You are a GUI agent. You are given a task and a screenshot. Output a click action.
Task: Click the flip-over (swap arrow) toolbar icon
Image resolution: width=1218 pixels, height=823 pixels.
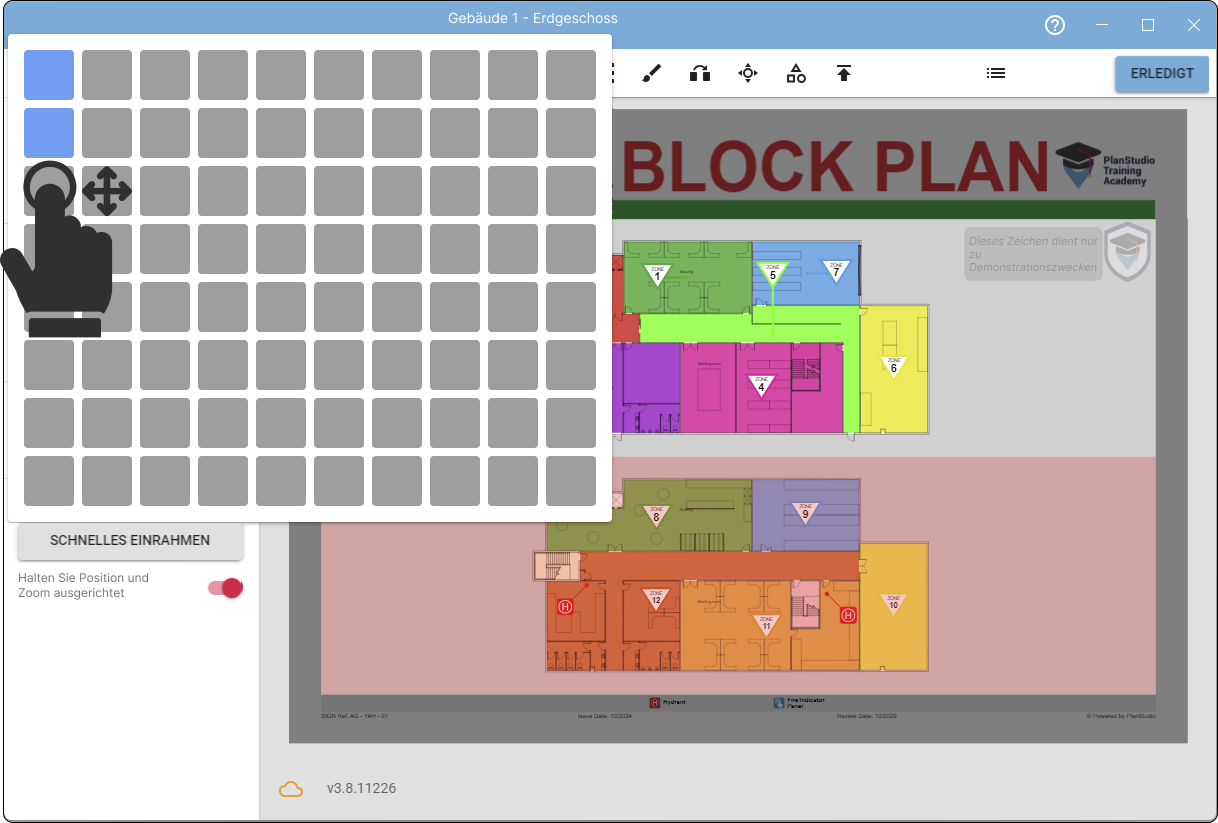(x=700, y=73)
